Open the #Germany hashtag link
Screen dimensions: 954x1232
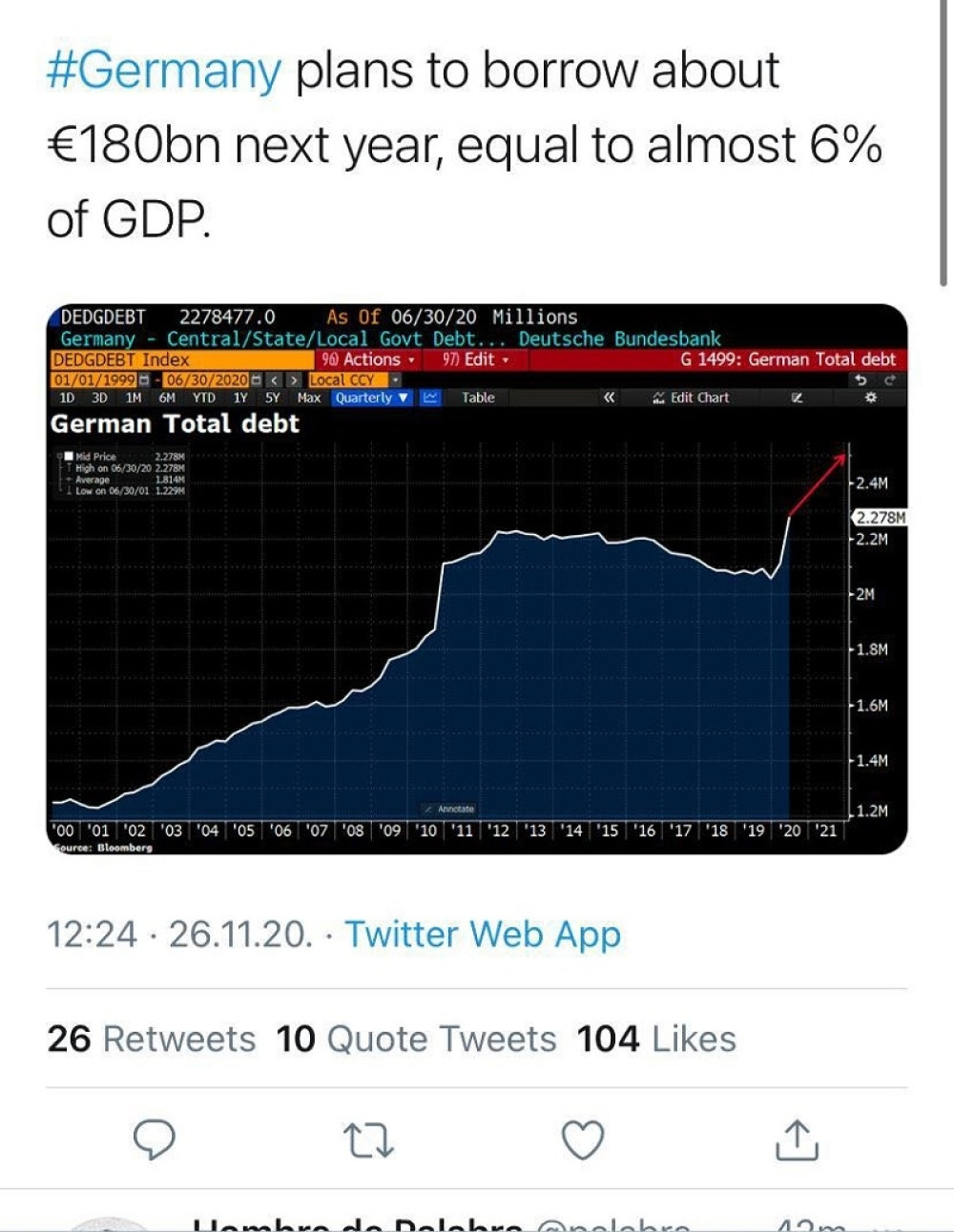tap(164, 72)
